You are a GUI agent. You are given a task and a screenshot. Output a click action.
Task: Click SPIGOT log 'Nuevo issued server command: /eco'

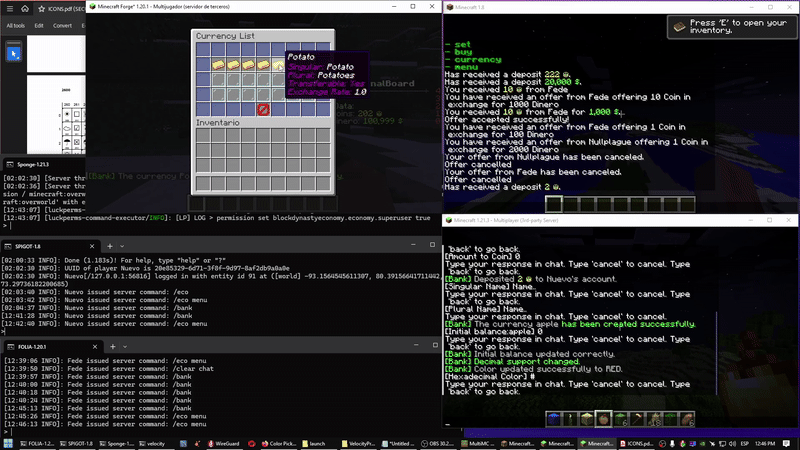[x=95, y=292]
